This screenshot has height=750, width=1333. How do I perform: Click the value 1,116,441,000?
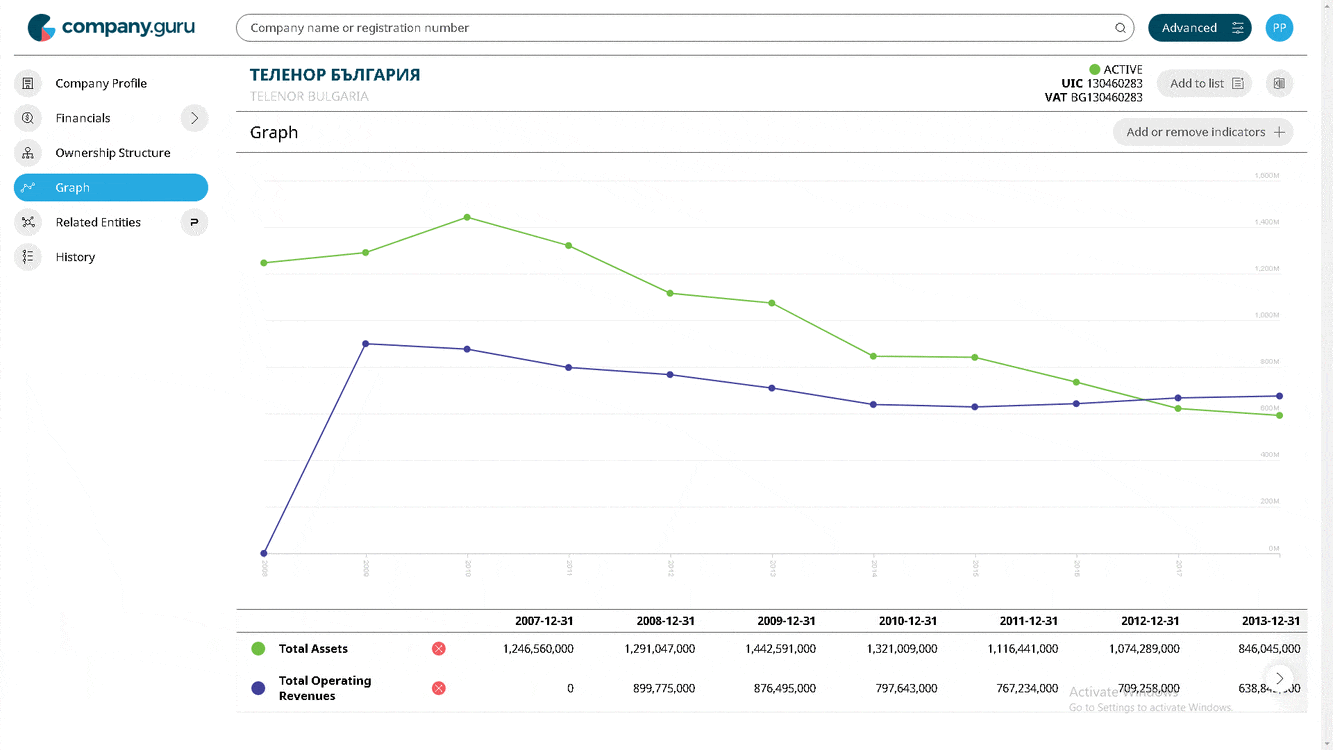coord(1022,649)
